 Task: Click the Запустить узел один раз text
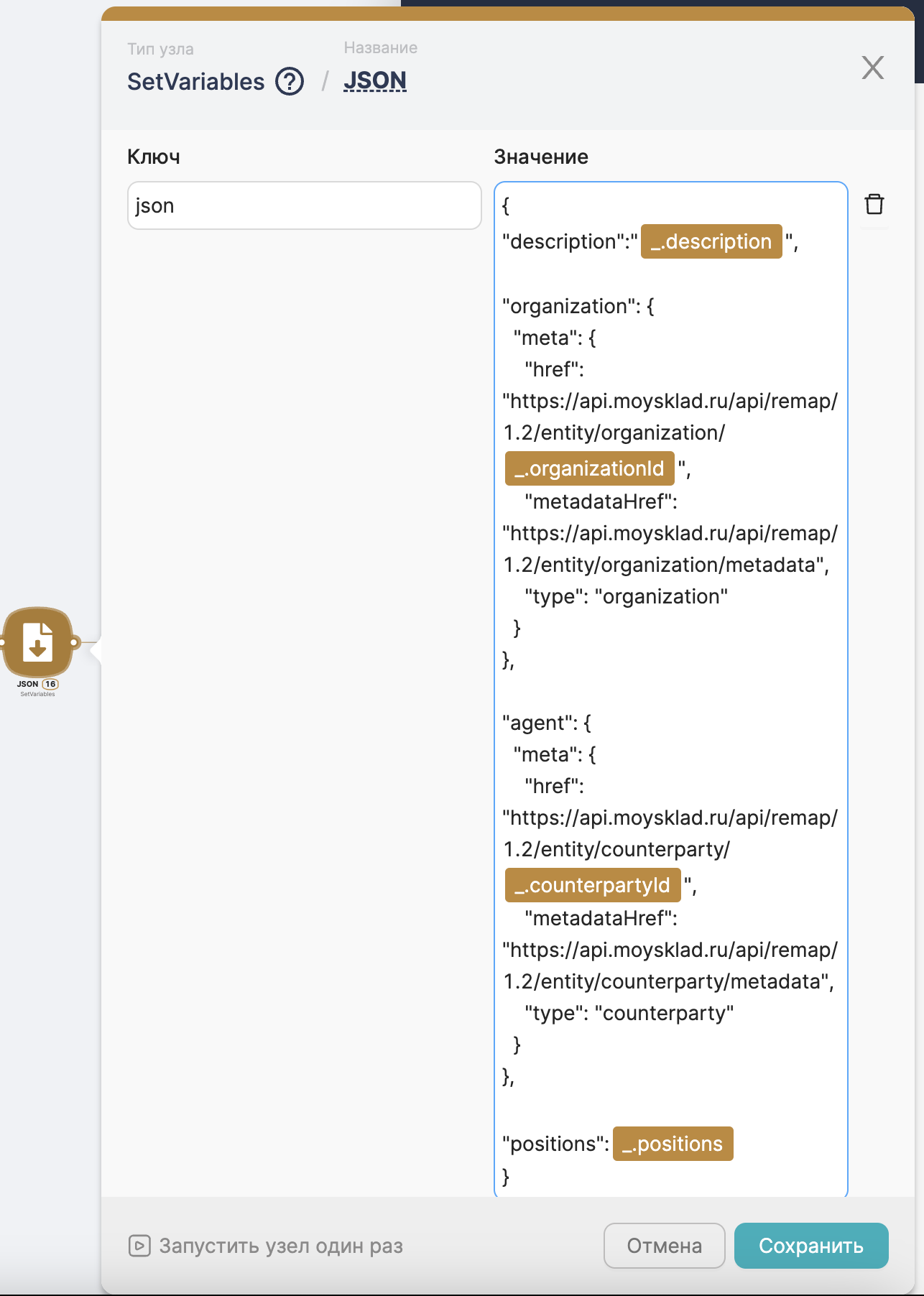point(281,1246)
